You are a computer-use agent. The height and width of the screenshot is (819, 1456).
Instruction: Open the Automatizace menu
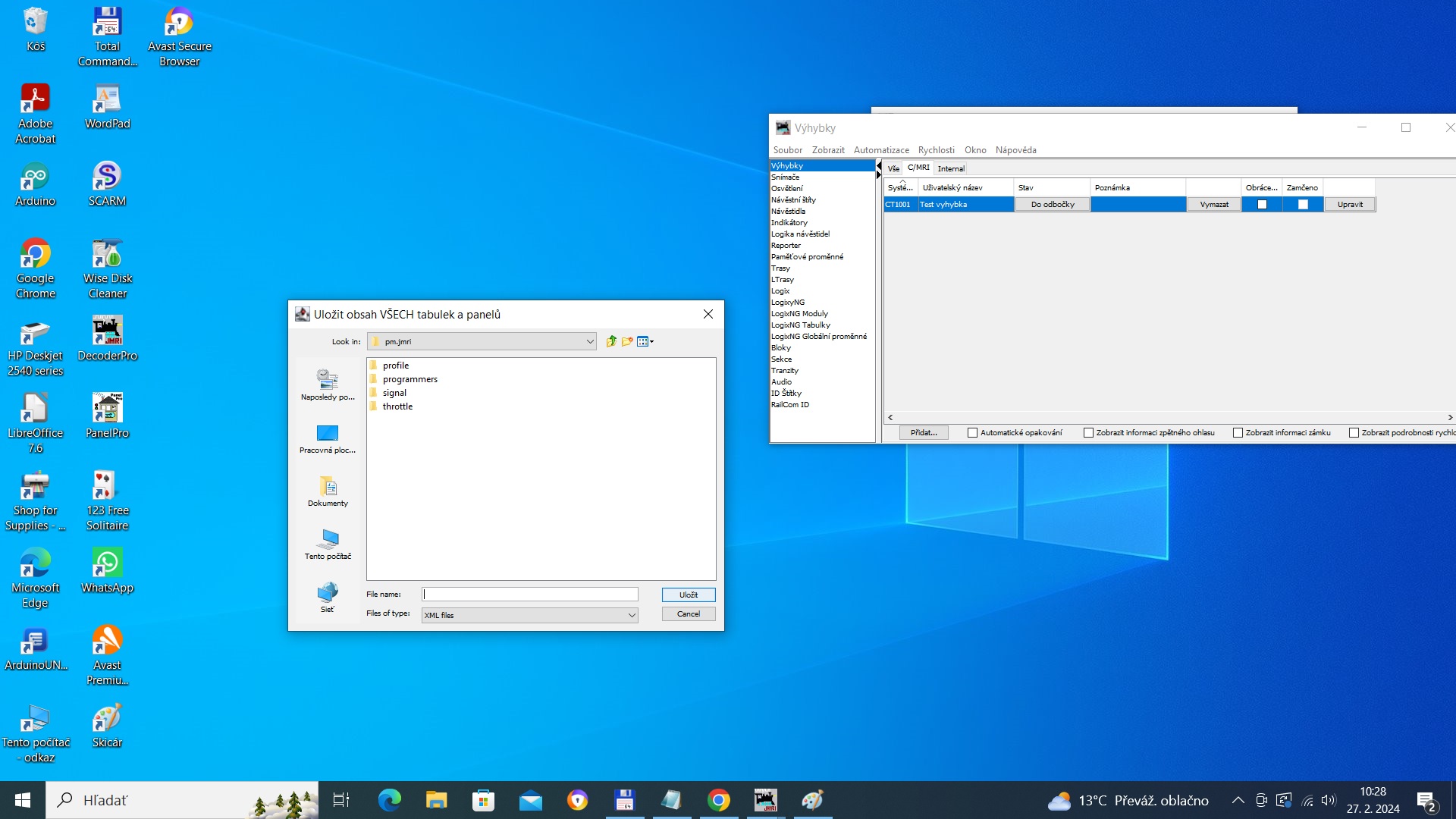(x=880, y=150)
